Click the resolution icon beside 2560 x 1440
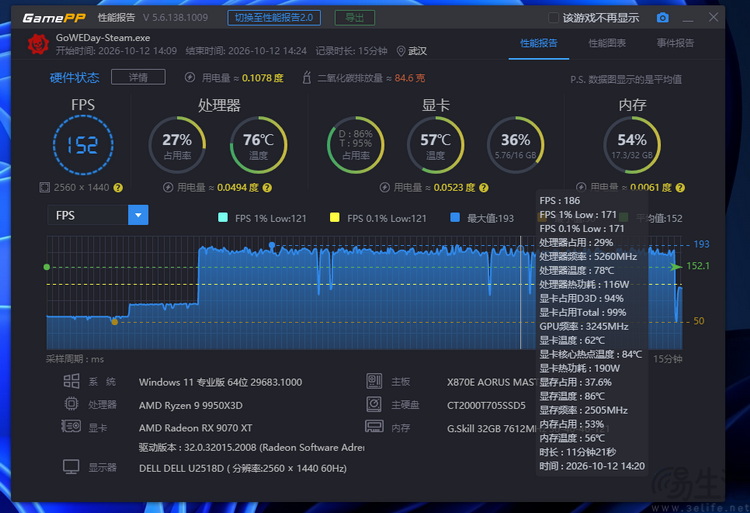The width and height of the screenshot is (750, 513). point(44,187)
